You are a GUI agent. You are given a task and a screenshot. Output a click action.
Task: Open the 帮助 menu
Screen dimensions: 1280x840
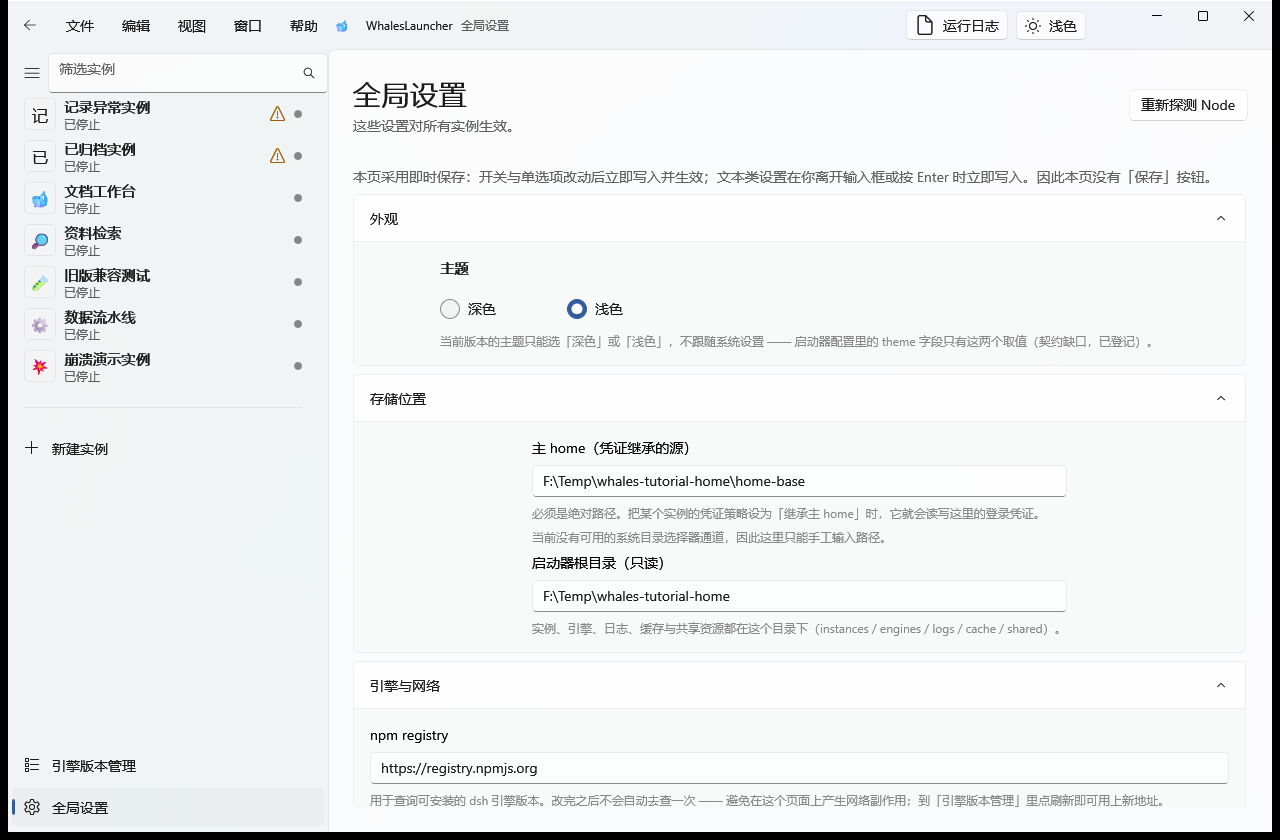tap(304, 26)
